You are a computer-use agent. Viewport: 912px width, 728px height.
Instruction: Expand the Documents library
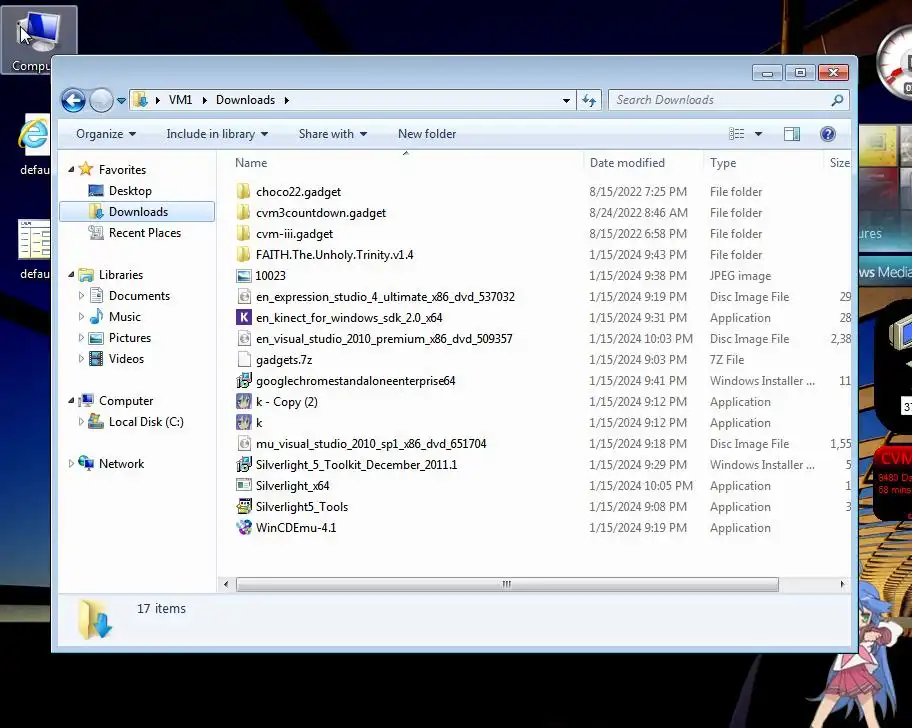click(81, 295)
